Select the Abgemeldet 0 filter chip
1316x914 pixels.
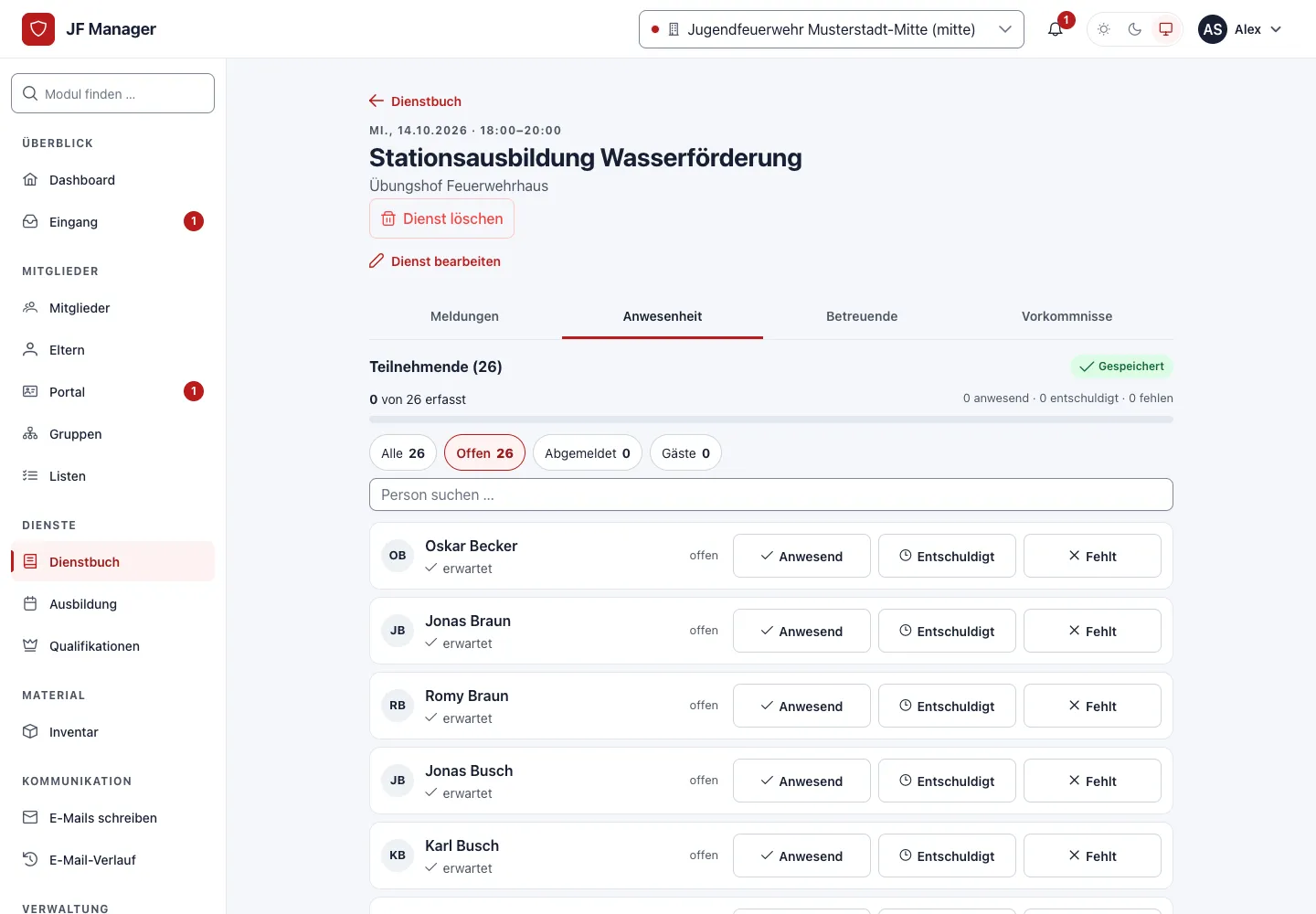tap(588, 453)
